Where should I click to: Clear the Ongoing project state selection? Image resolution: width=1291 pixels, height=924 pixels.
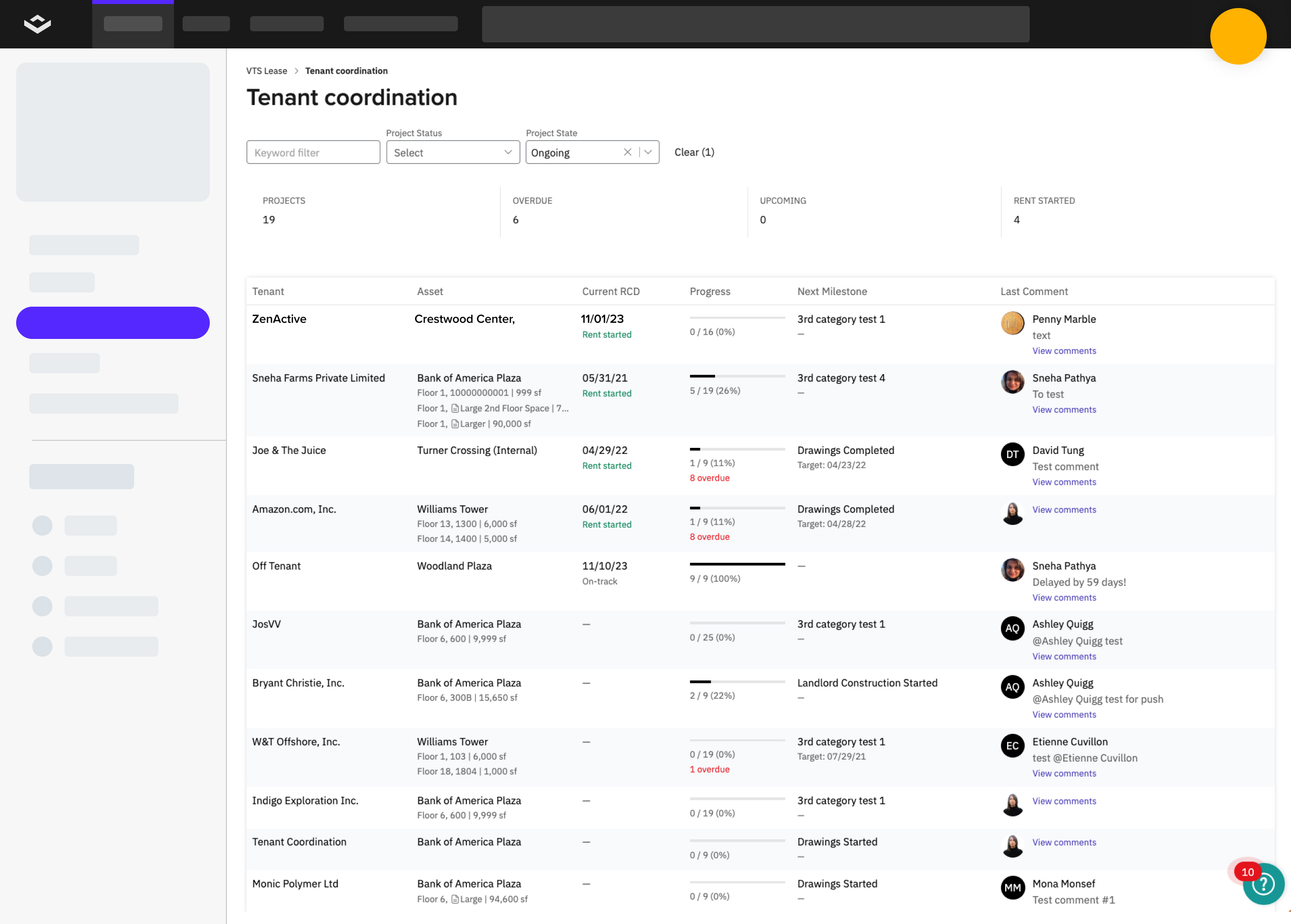(x=627, y=152)
